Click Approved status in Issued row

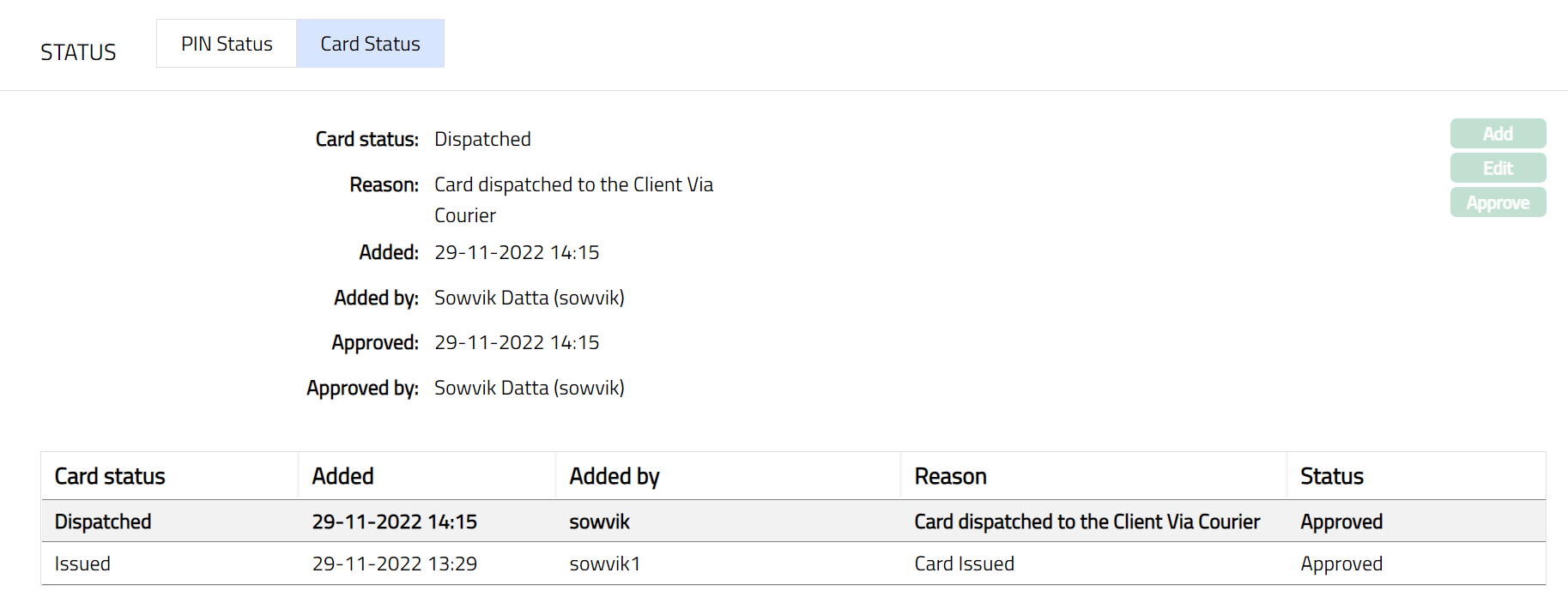point(1341,564)
